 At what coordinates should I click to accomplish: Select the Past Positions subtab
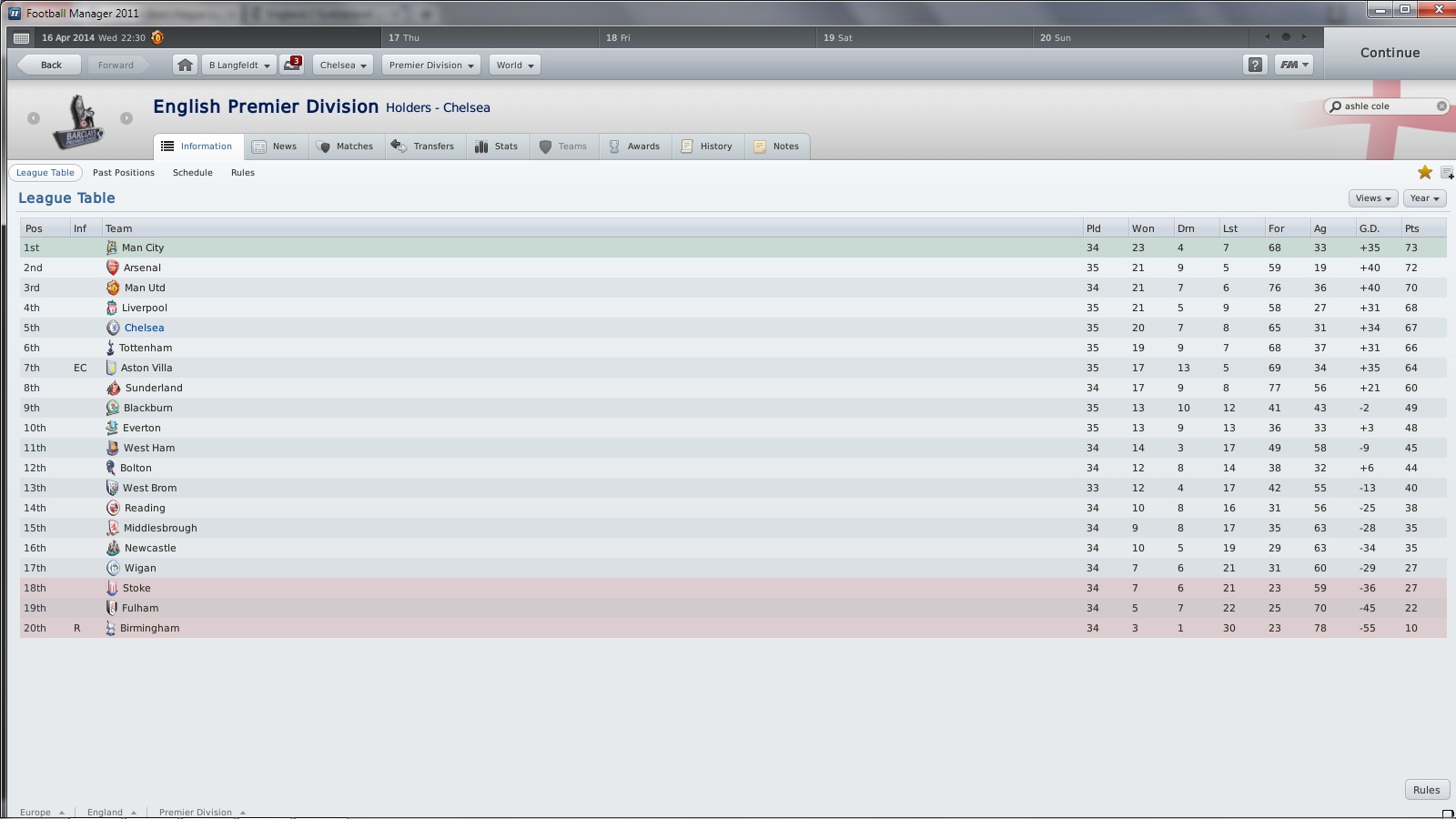(124, 173)
